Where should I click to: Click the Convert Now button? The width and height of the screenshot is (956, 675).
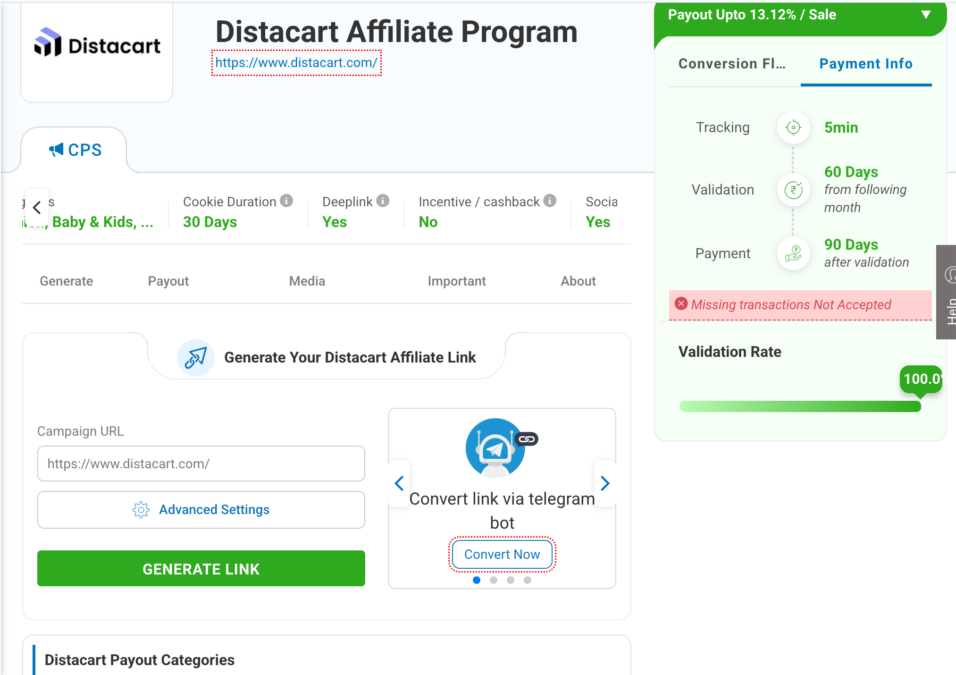[502, 554]
